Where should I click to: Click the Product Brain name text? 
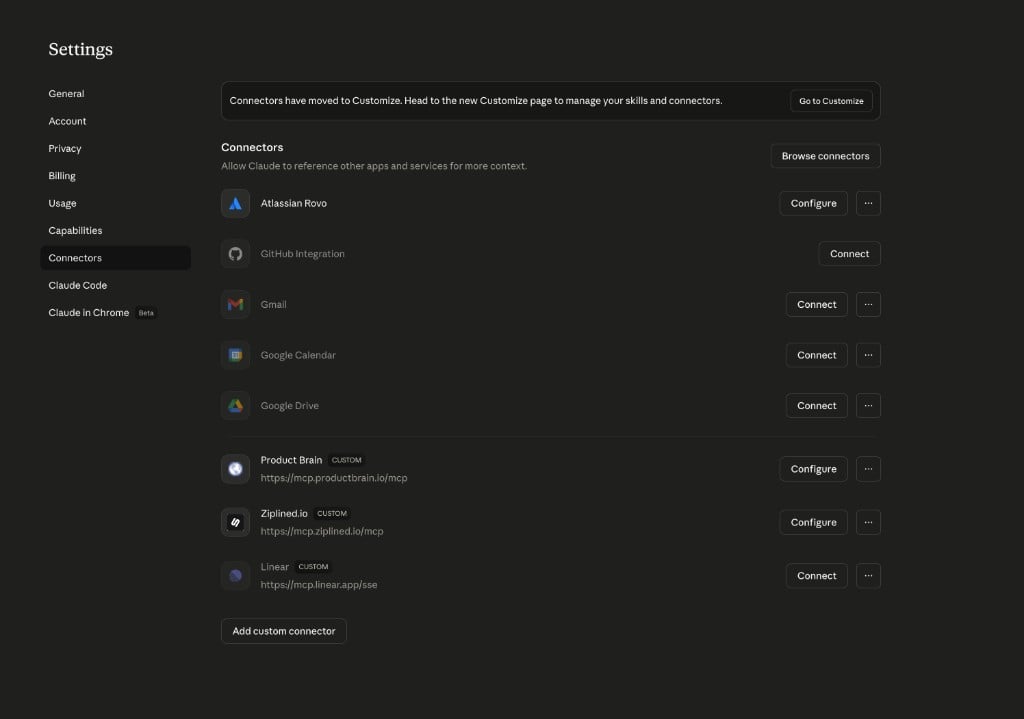coord(291,460)
